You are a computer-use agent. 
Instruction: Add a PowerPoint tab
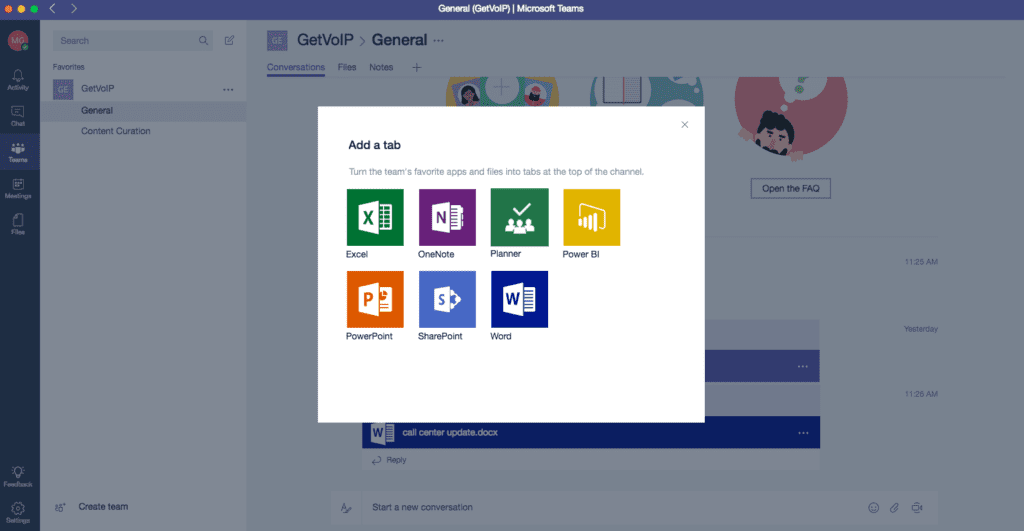tap(375, 299)
